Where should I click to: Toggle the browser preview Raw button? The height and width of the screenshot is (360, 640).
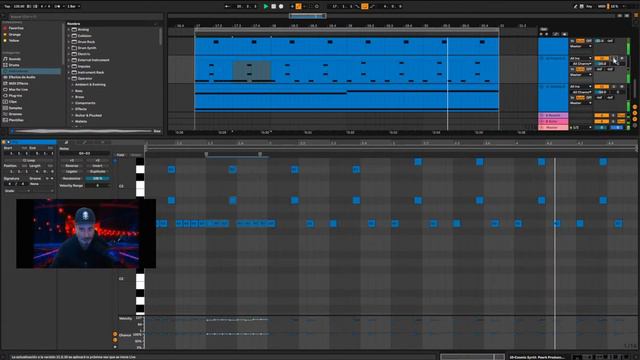coord(157,131)
